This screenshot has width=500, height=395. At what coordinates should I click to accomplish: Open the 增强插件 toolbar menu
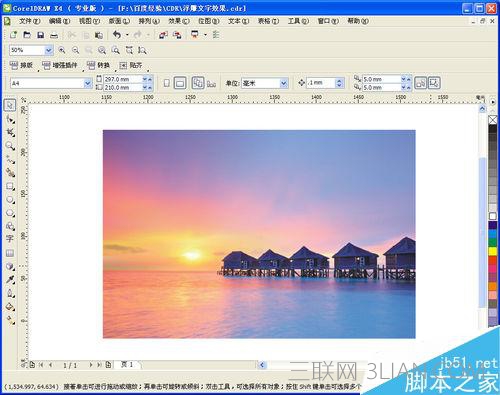pos(60,65)
